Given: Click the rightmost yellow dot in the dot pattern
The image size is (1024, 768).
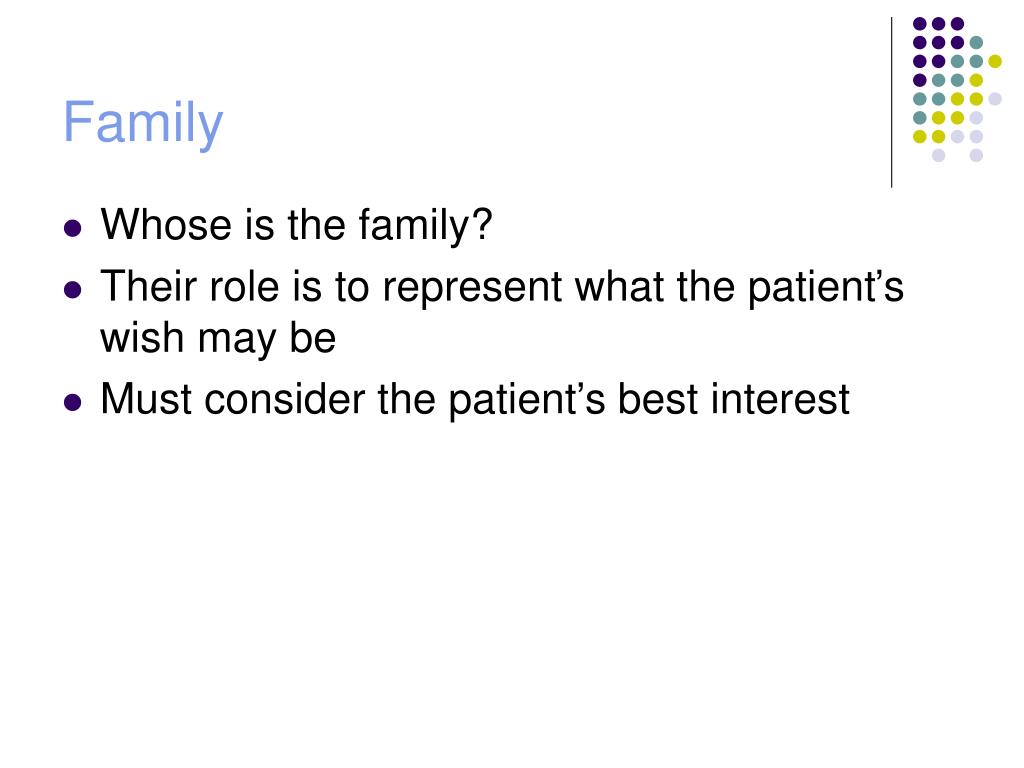Looking at the screenshot, I should [995, 61].
